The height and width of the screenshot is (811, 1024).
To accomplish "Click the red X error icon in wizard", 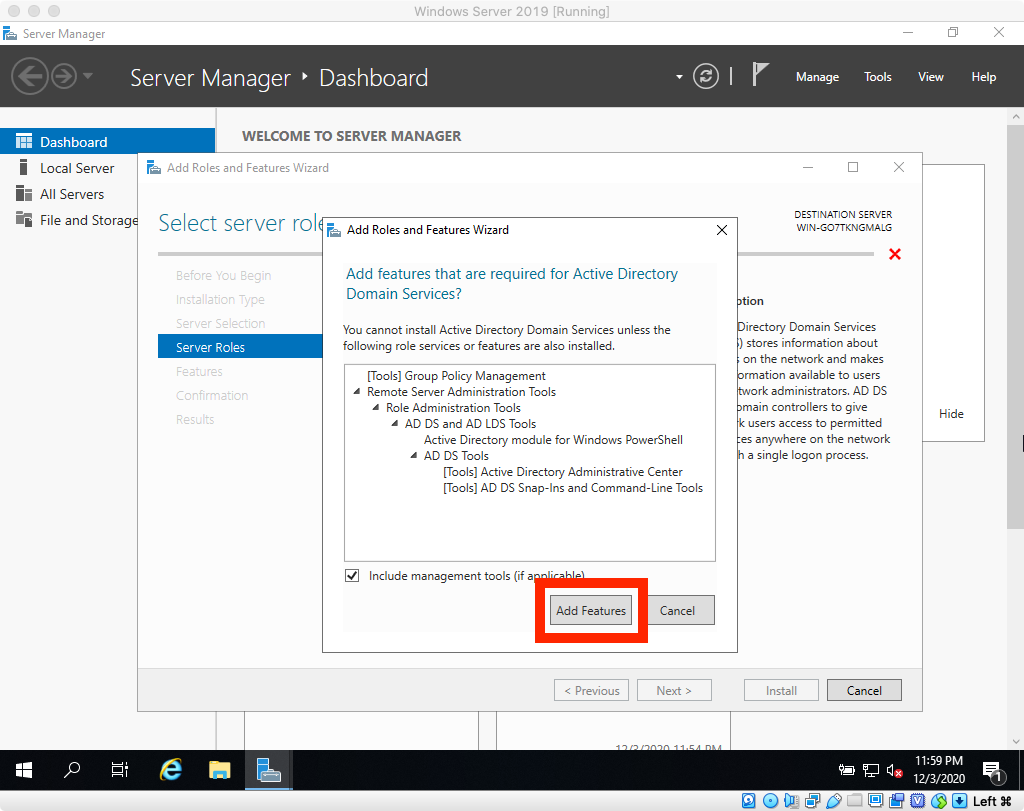I will 895,254.
